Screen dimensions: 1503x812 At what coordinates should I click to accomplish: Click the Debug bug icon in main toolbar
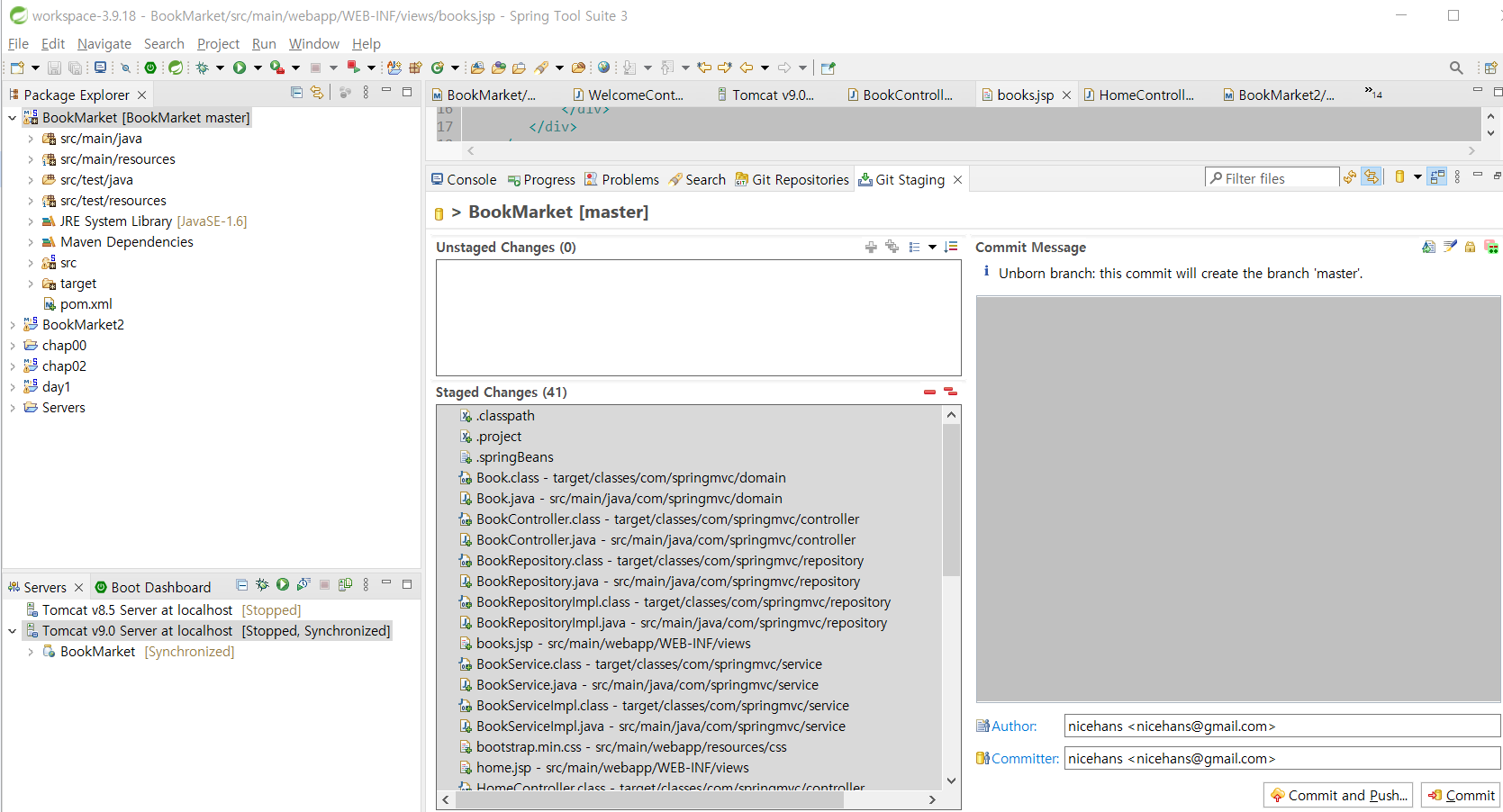click(x=203, y=68)
